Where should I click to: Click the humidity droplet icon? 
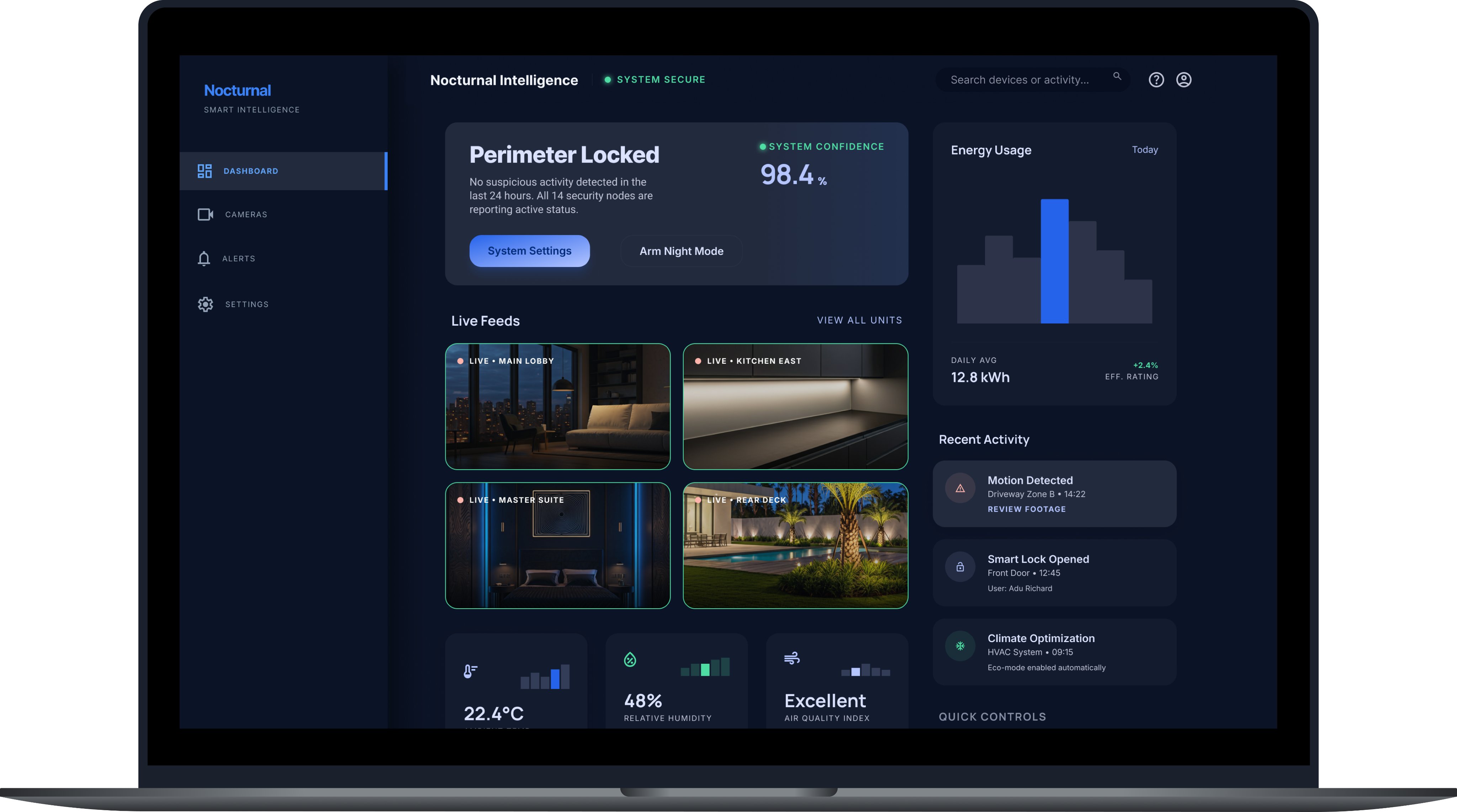point(630,659)
